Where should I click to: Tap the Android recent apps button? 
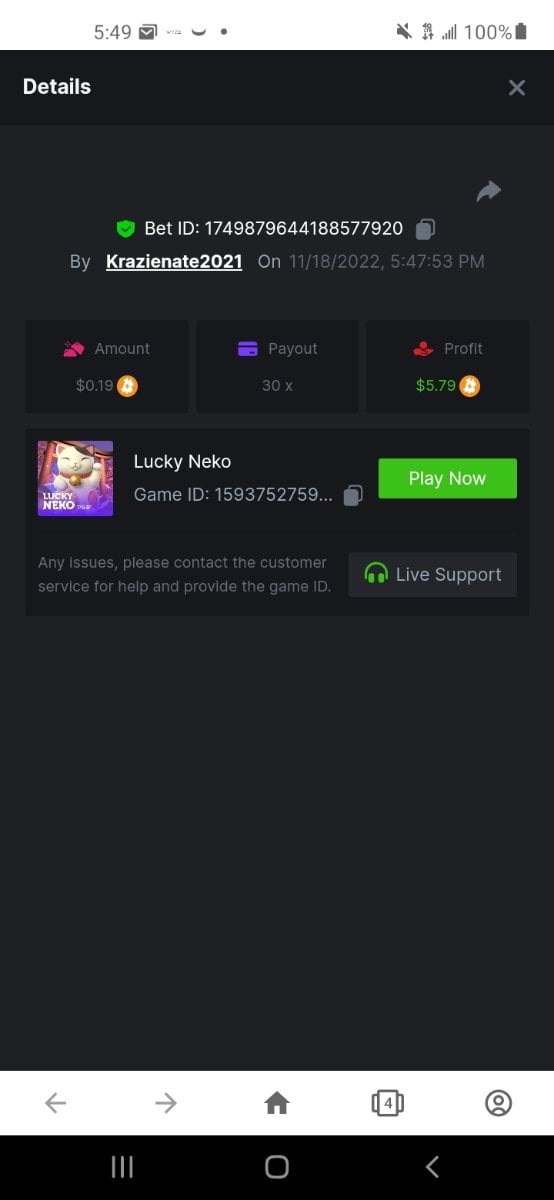(122, 1166)
